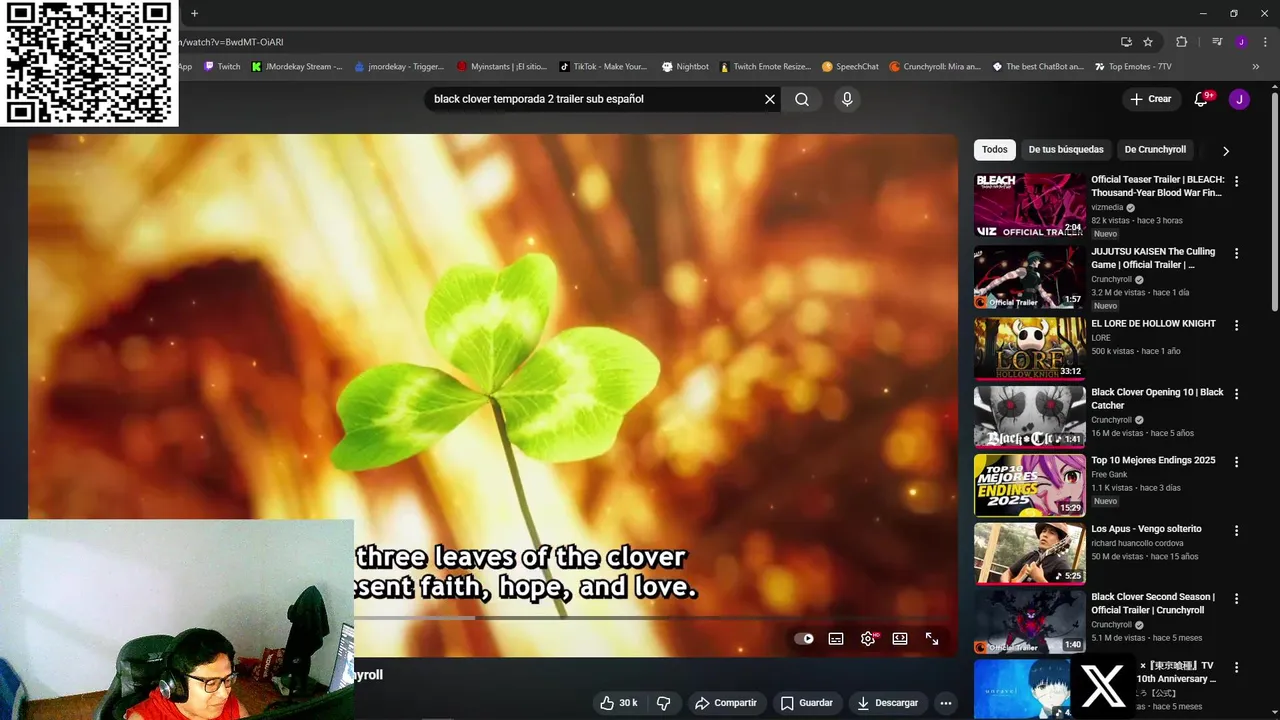Open the Chrome three-dot menu
This screenshot has height=720, width=1280.
pyautogui.click(x=1265, y=42)
